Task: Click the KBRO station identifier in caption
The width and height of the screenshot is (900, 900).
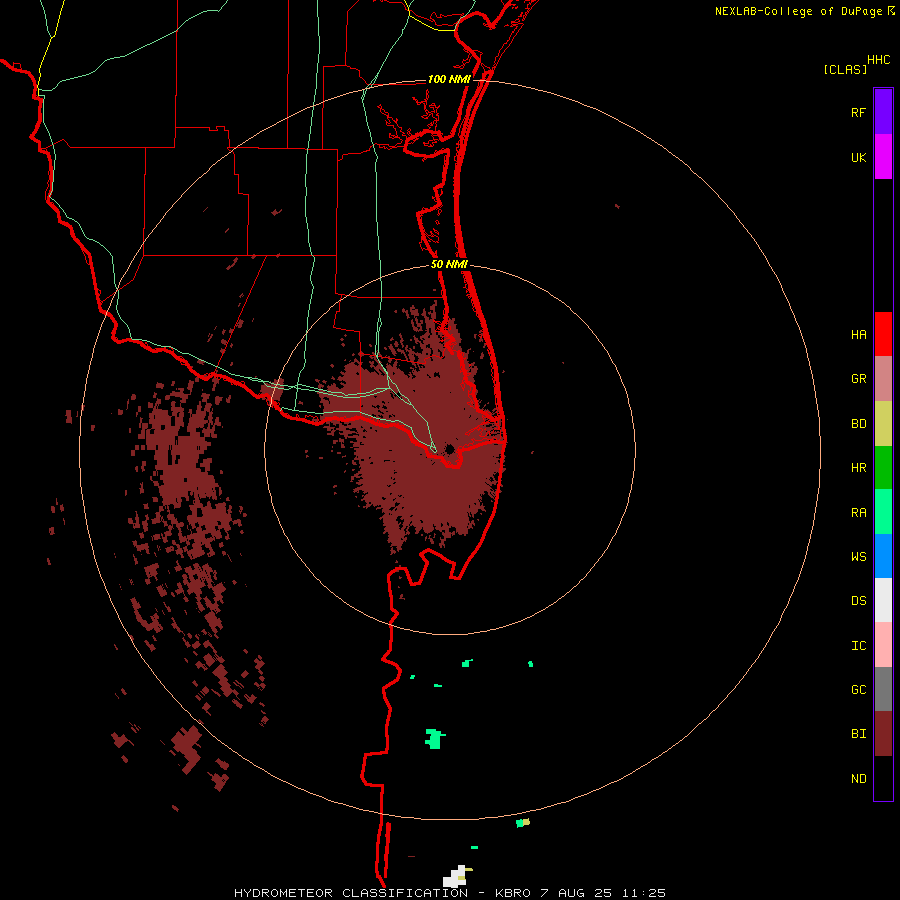Action: [513, 893]
